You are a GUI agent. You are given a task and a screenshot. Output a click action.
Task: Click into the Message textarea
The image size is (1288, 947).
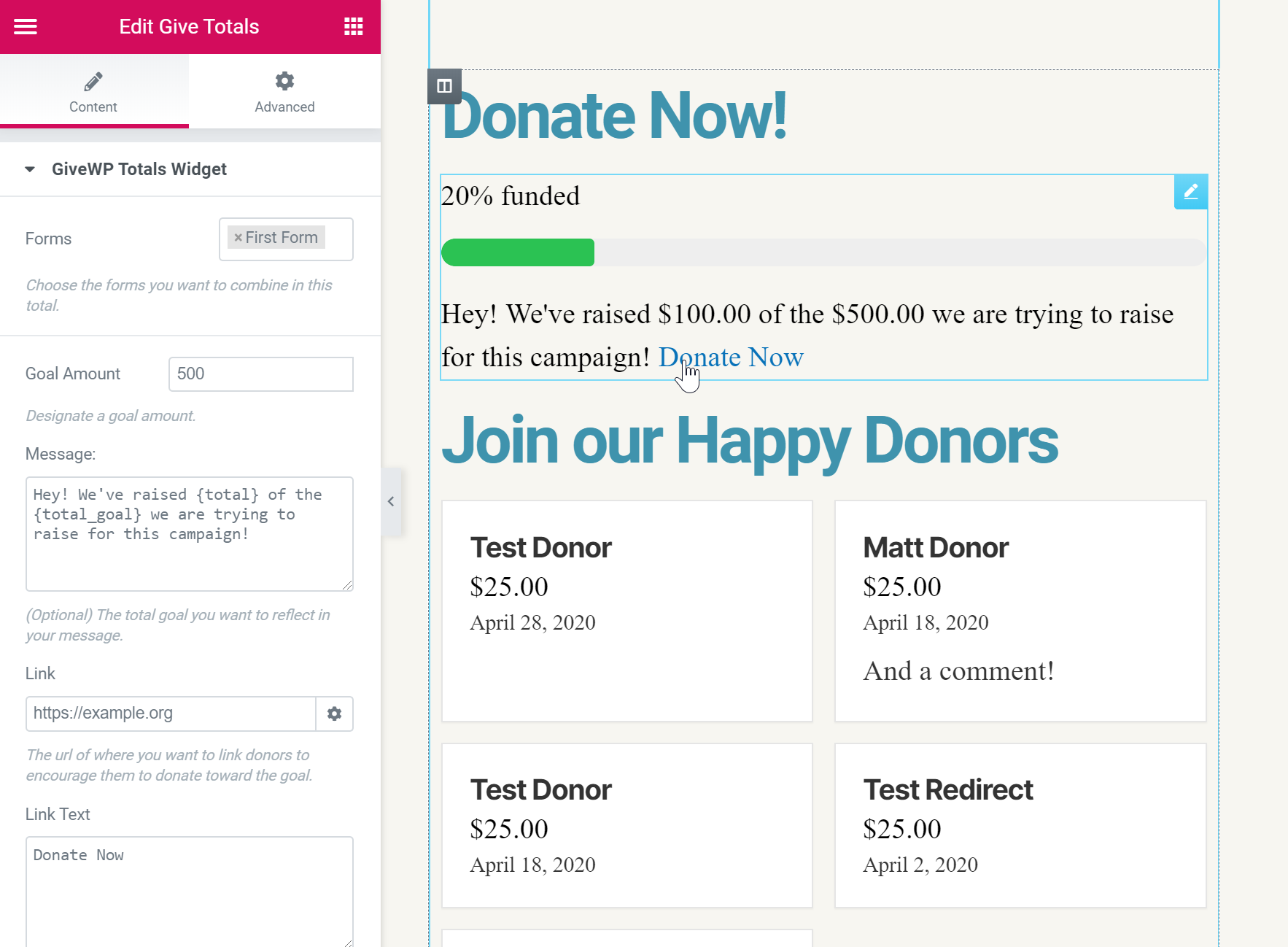pos(189,554)
